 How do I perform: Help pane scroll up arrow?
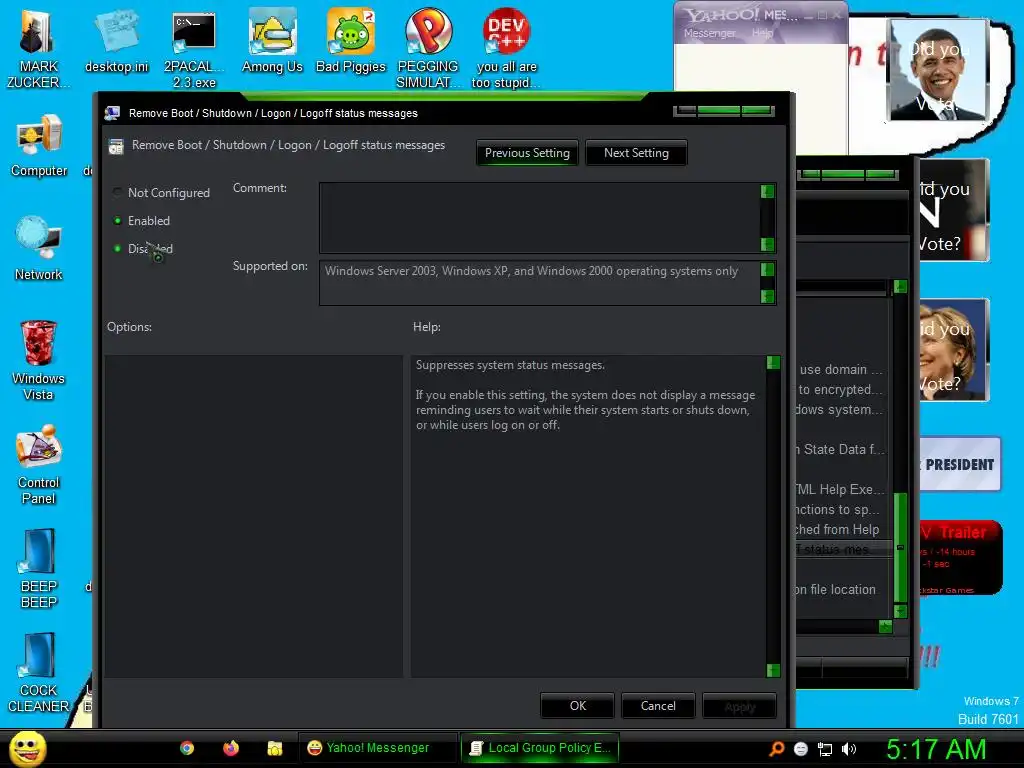[773, 362]
